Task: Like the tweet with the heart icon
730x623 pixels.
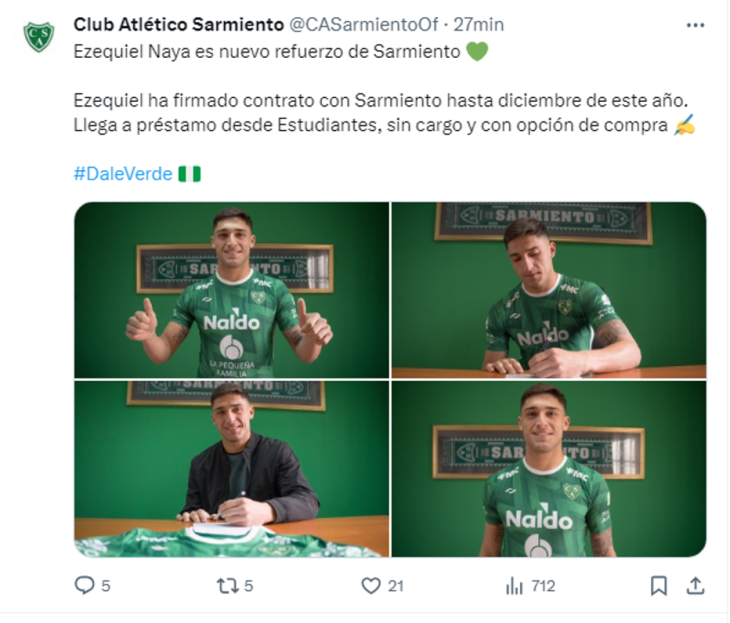Action: 371,586
